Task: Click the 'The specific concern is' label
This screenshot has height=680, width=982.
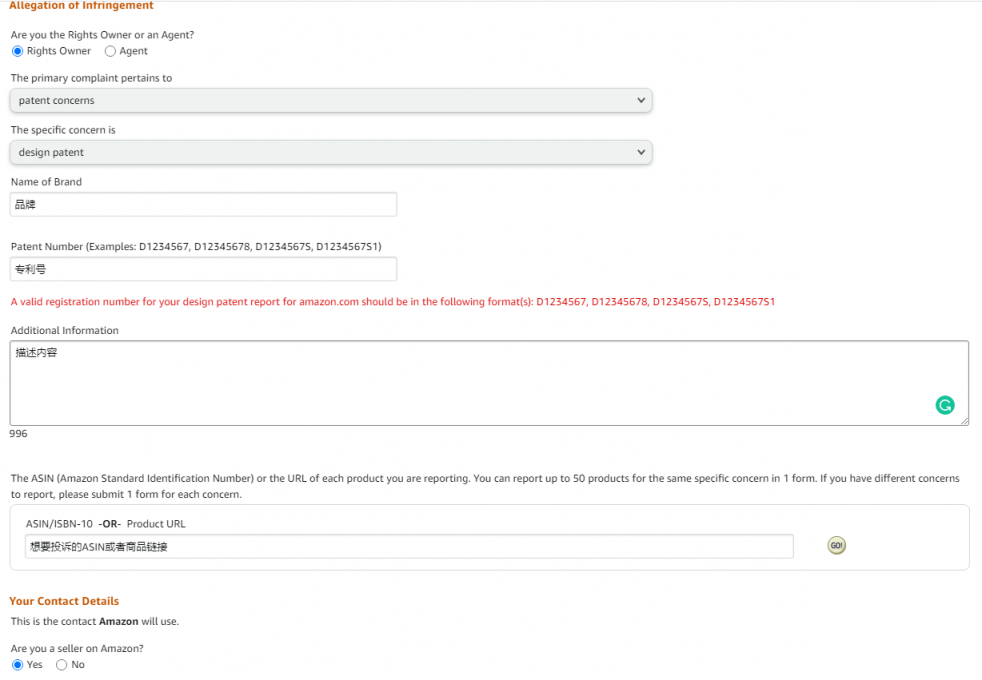Action: click(63, 130)
